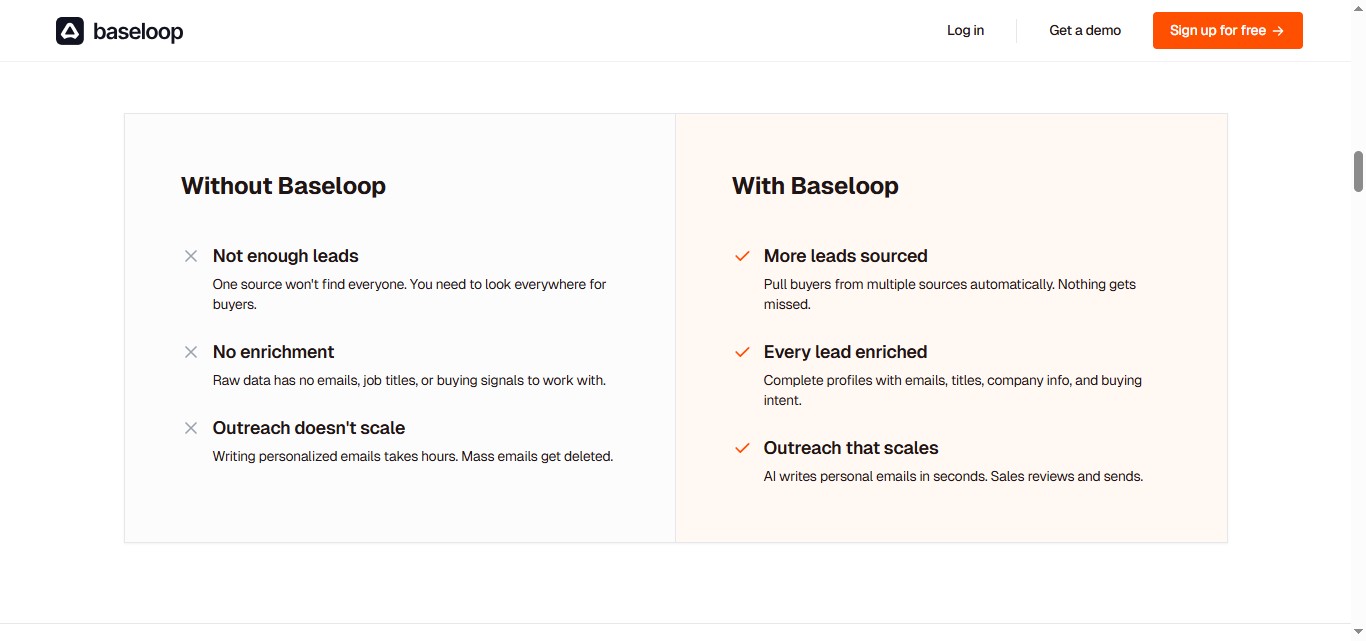This screenshot has height=641, width=1366.
Task: Click the checkmark beside "Every lead enriched"
Action: (742, 352)
